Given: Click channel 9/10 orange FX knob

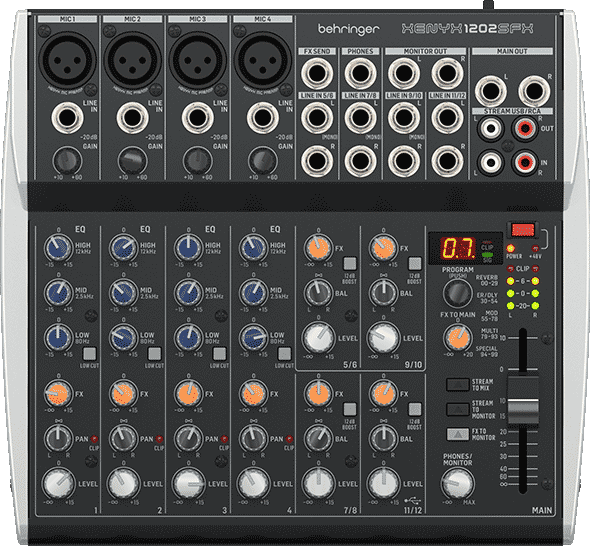Looking at the screenshot, I should pyautogui.click(x=383, y=248).
